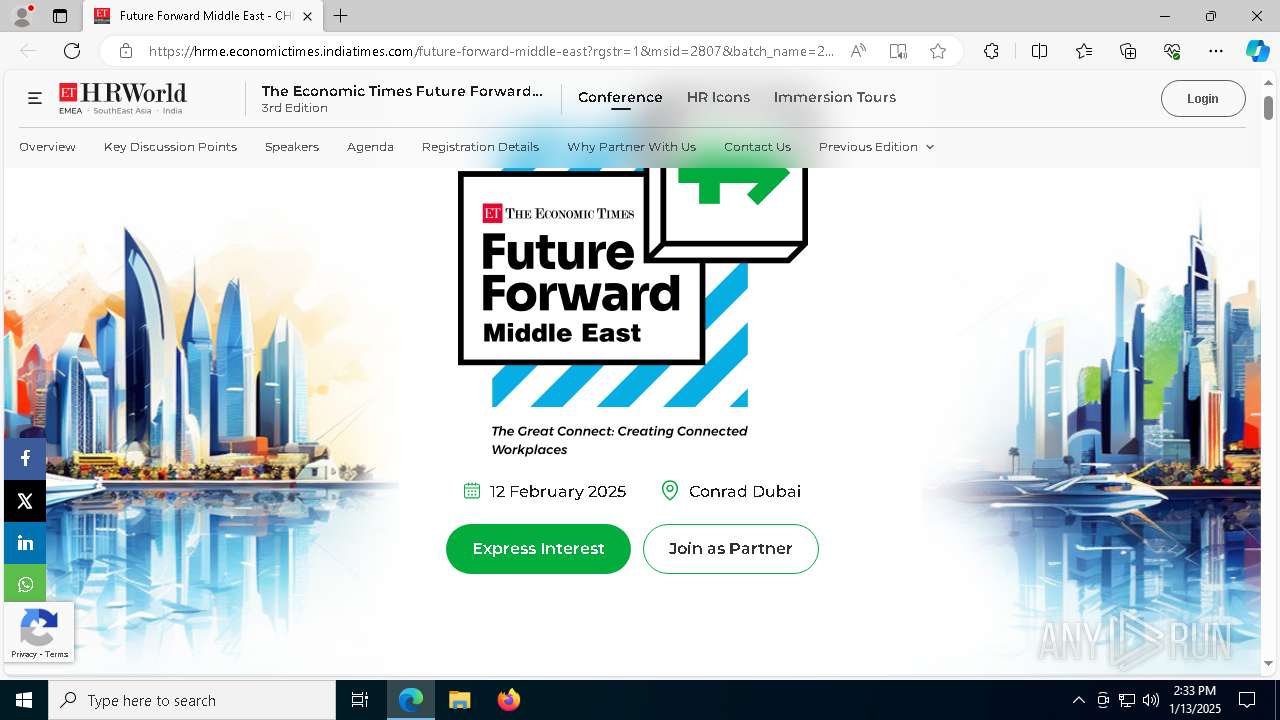
Task: Open Copilot sidebar icon
Action: coord(1257,51)
